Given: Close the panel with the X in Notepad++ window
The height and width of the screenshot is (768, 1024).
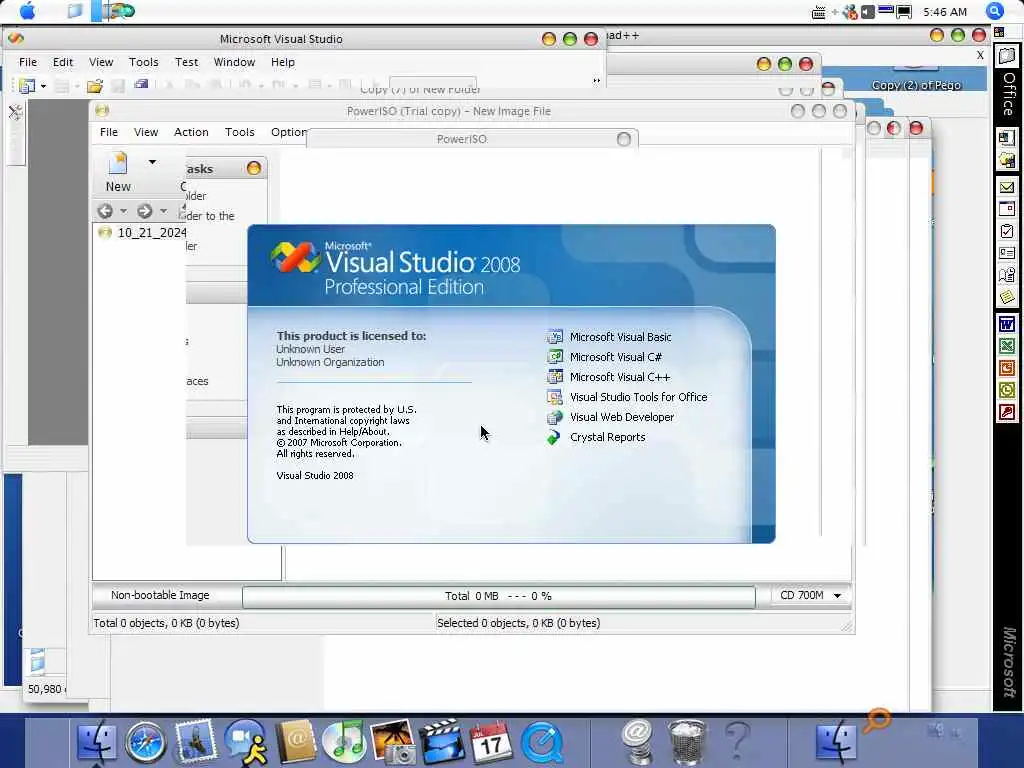Looking at the screenshot, I should point(980,56).
